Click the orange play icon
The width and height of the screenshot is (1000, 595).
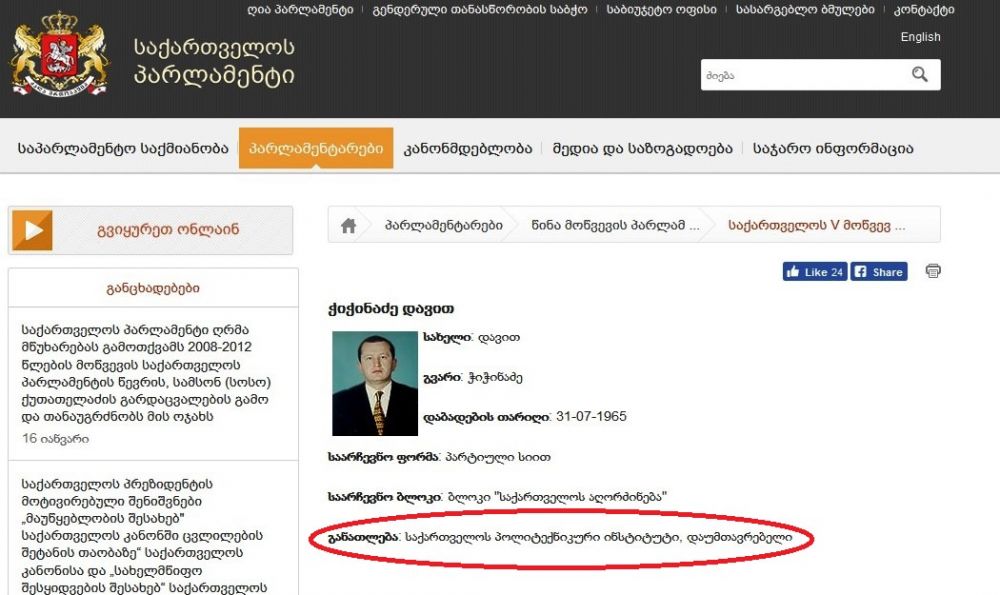(33, 230)
